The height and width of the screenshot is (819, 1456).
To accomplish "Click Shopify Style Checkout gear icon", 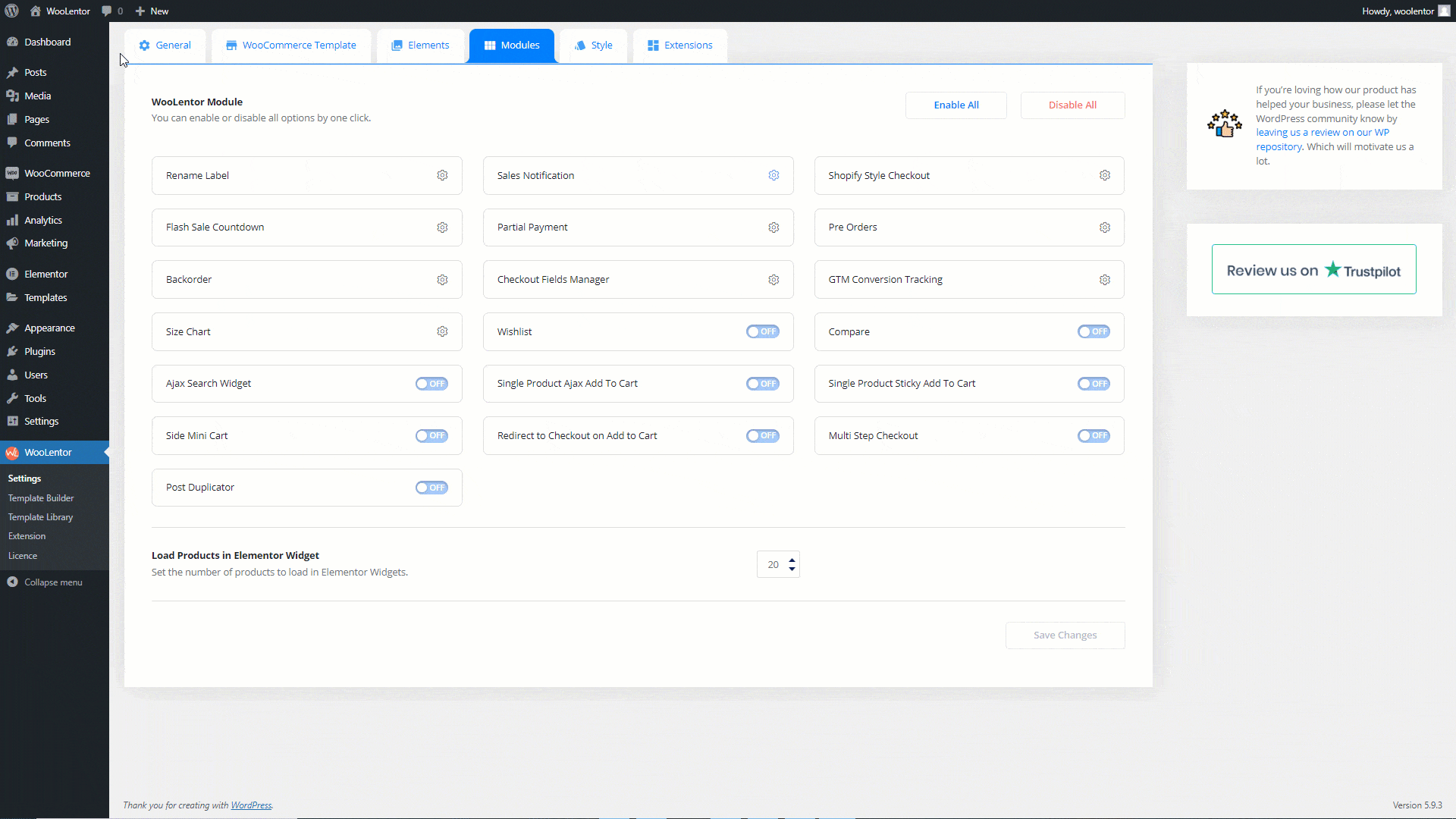I will pyautogui.click(x=1105, y=175).
